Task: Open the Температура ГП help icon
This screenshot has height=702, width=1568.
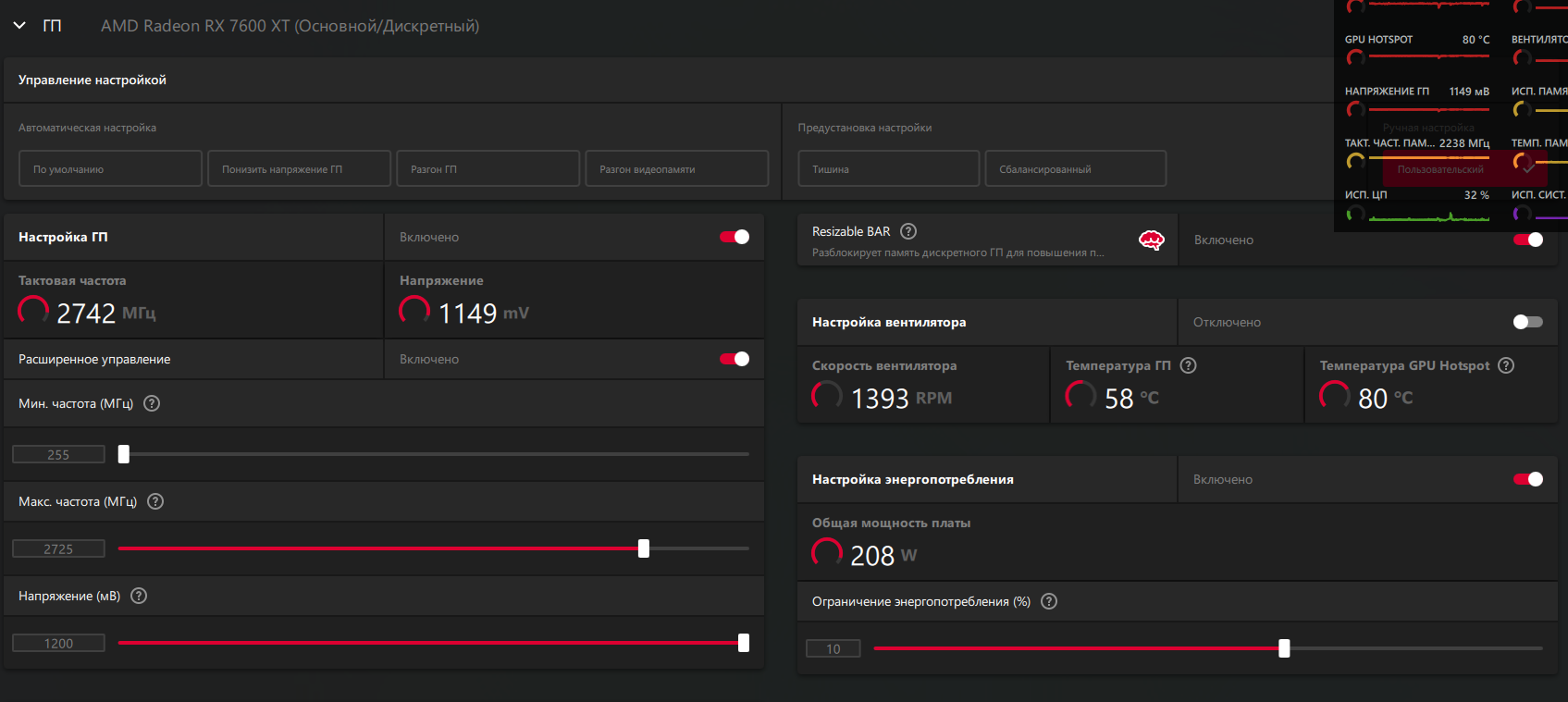Action: pyautogui.click(x=1189, y=365)
